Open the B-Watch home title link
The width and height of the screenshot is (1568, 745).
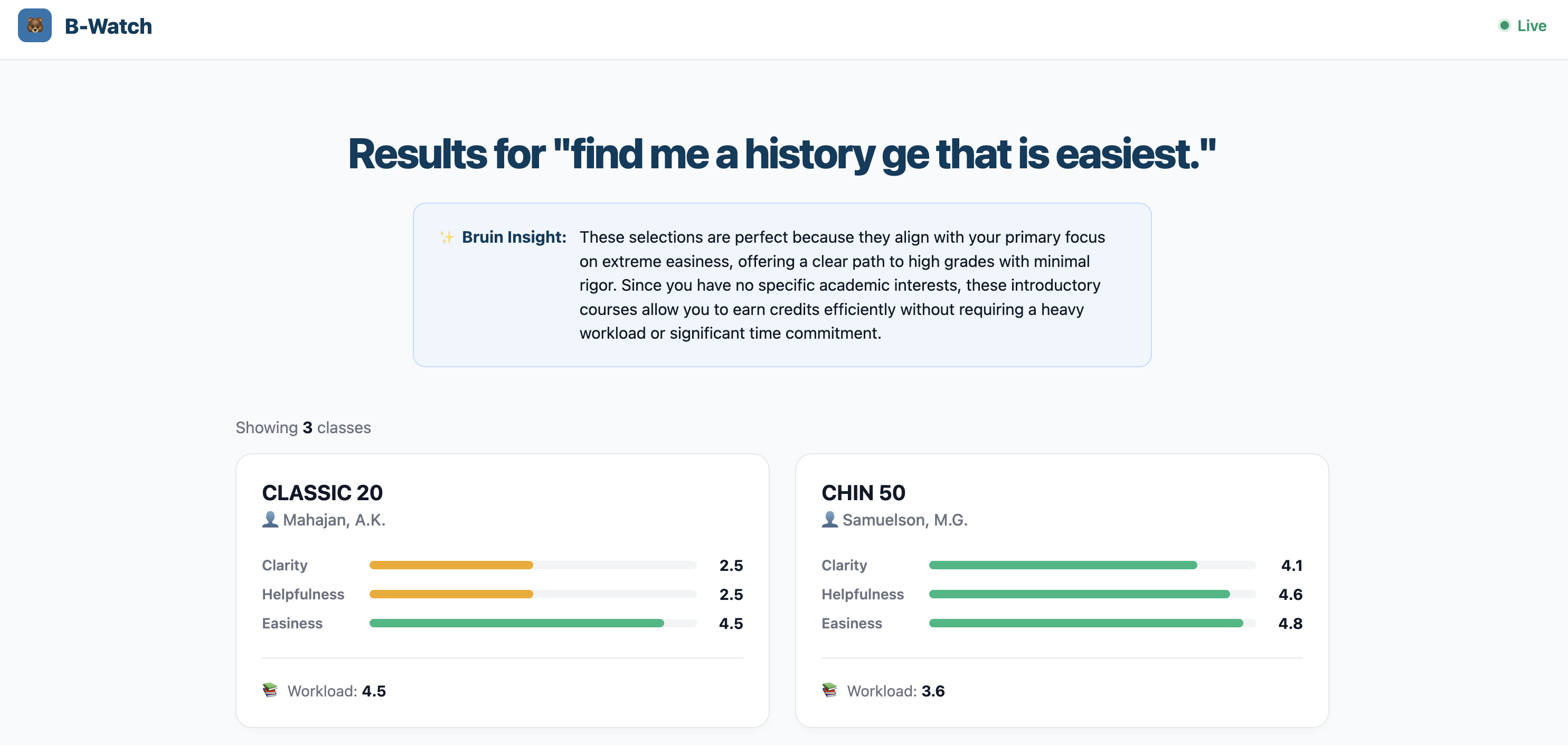(x=108, y=26)
